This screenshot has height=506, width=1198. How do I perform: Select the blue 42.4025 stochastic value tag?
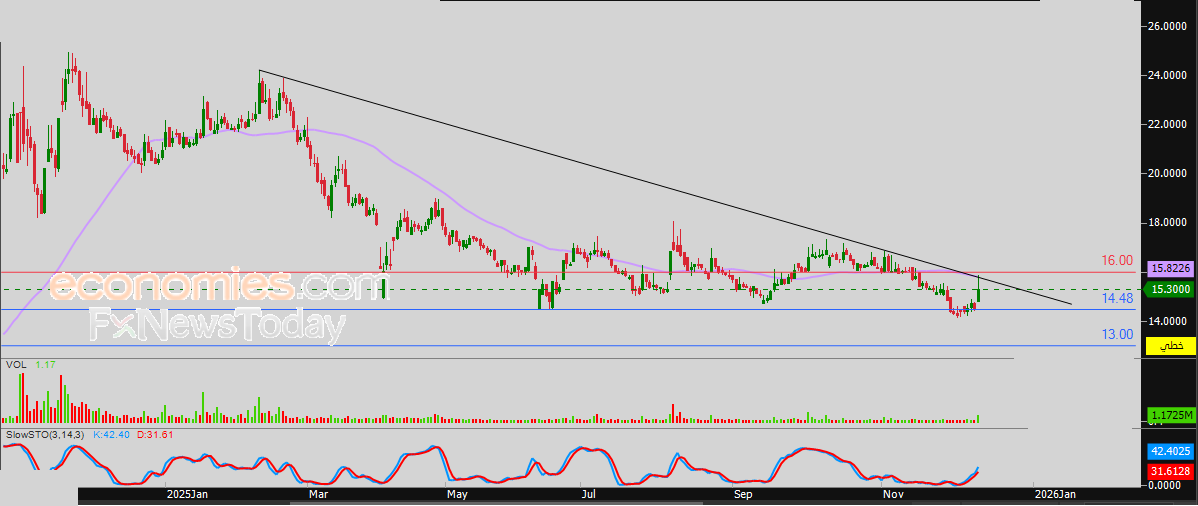pyautogui.click(x=1169, y=451)
